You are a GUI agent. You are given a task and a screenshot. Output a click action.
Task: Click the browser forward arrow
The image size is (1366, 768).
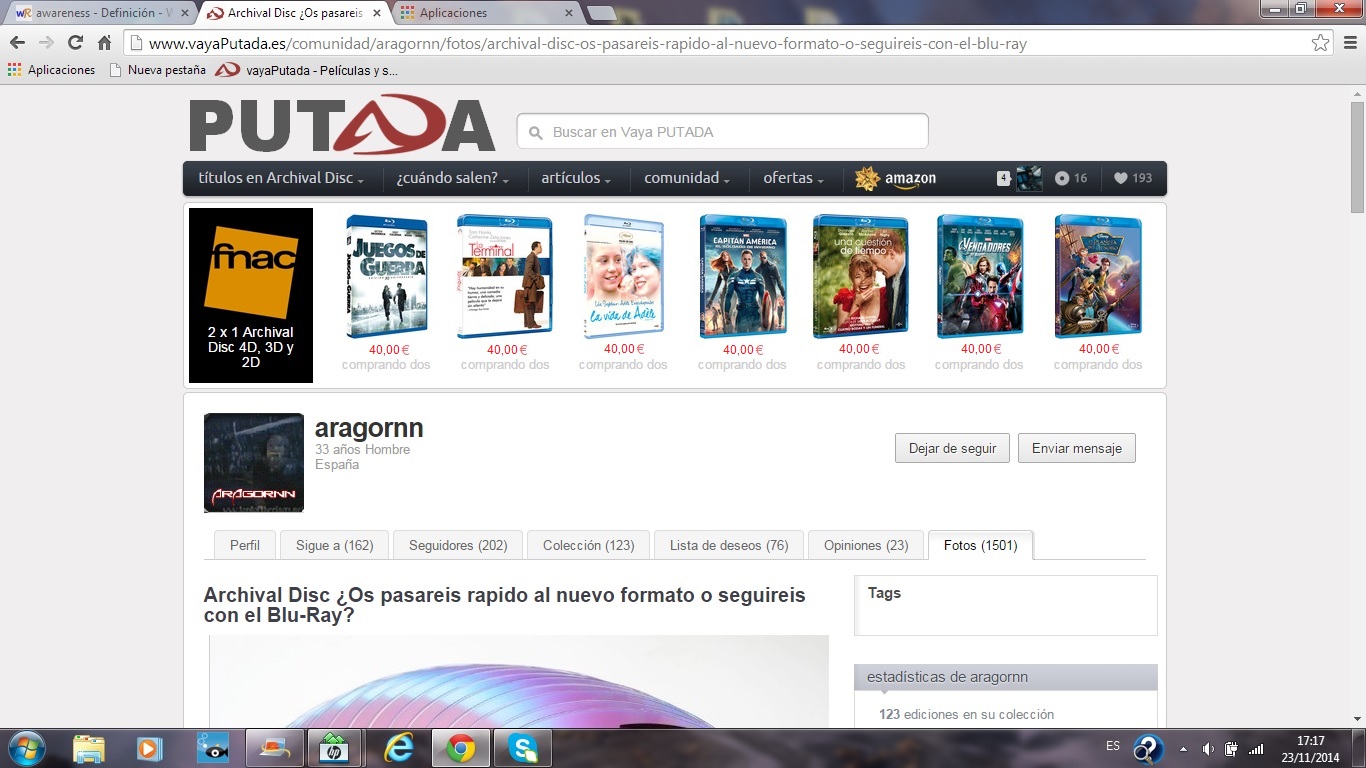46,43
